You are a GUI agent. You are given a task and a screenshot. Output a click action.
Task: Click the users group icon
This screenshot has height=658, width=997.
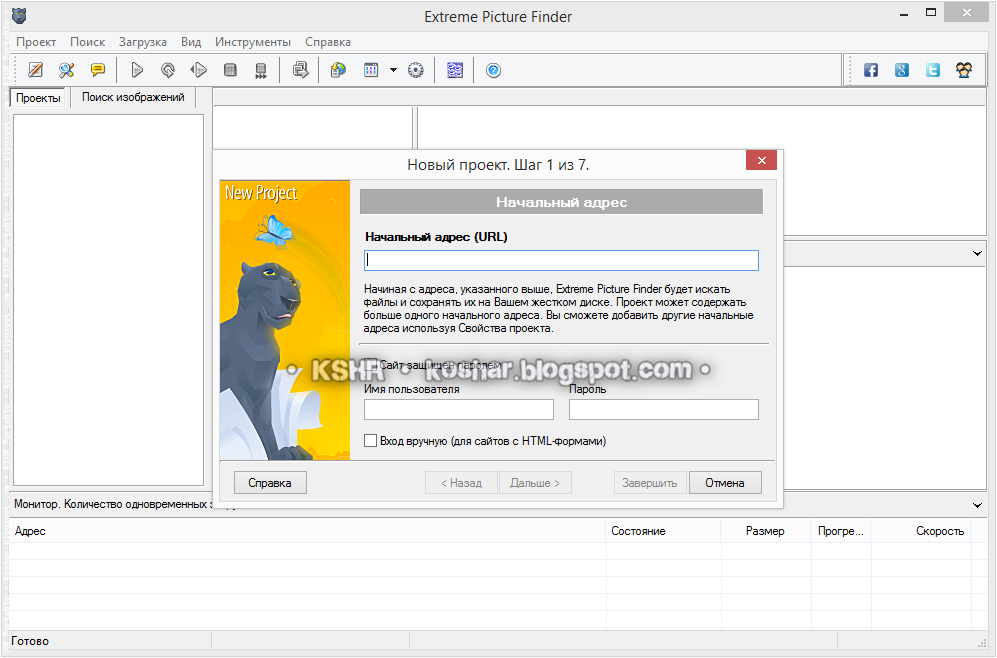964,70
